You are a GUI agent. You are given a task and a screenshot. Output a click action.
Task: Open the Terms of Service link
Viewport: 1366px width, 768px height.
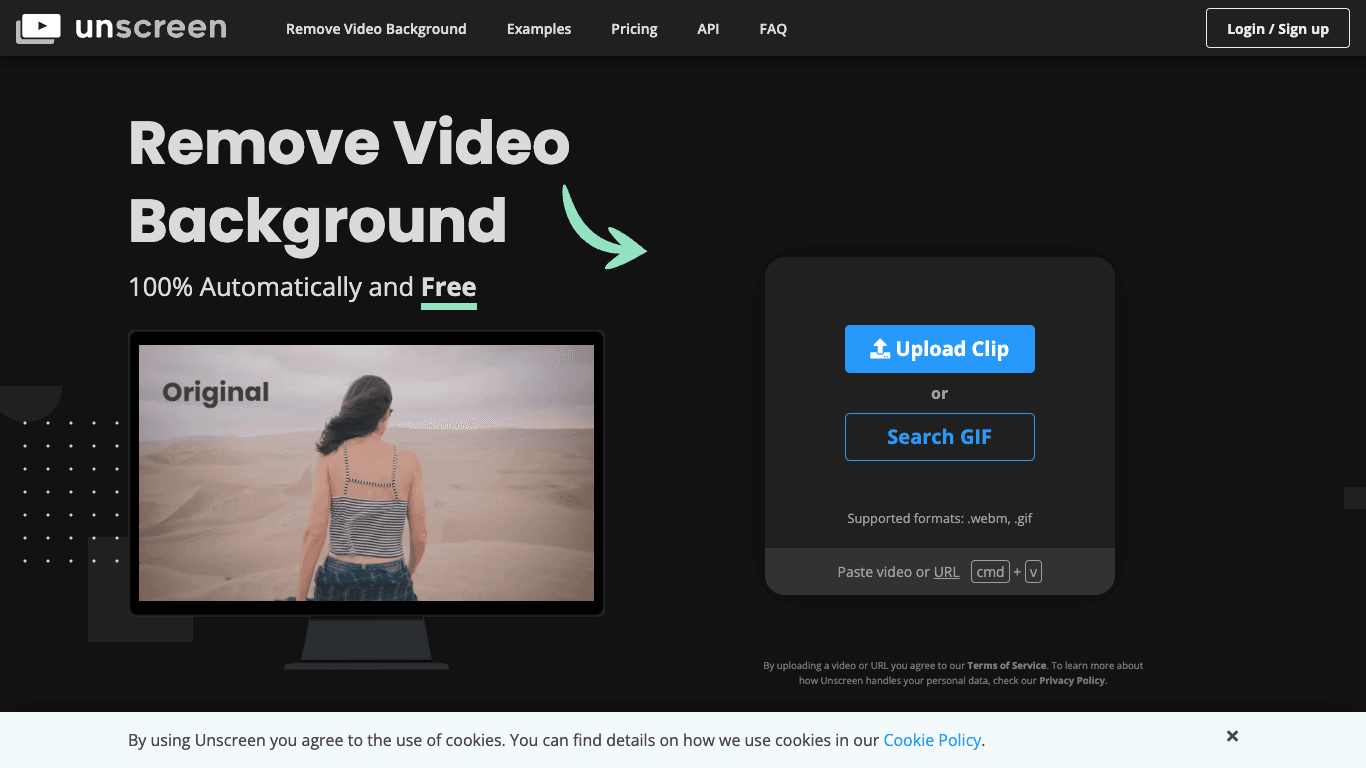point(1006,665)
